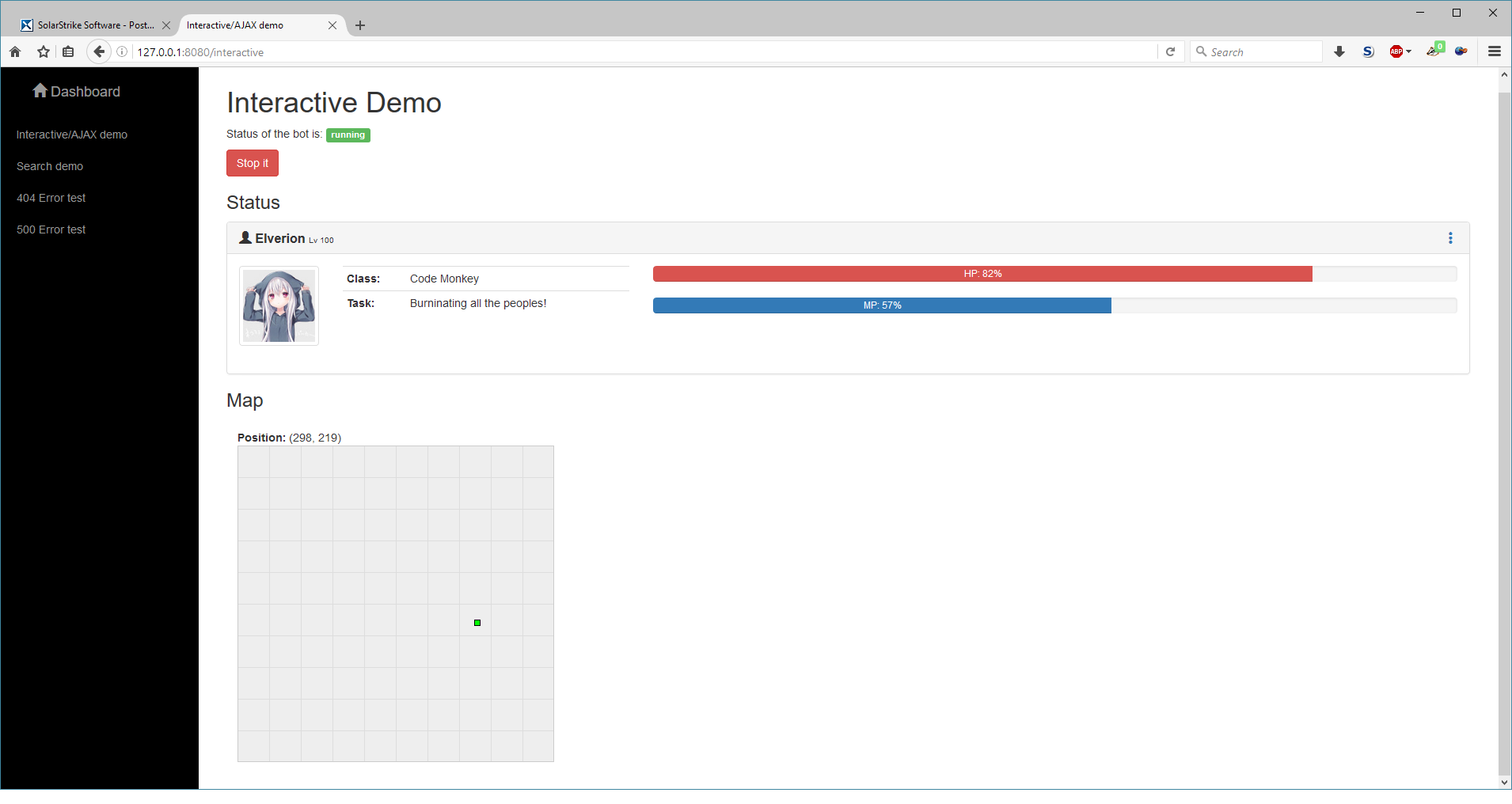Open a new tab with the plus button
Viewport: 1512px width, 804px height.
pos(360,25)
